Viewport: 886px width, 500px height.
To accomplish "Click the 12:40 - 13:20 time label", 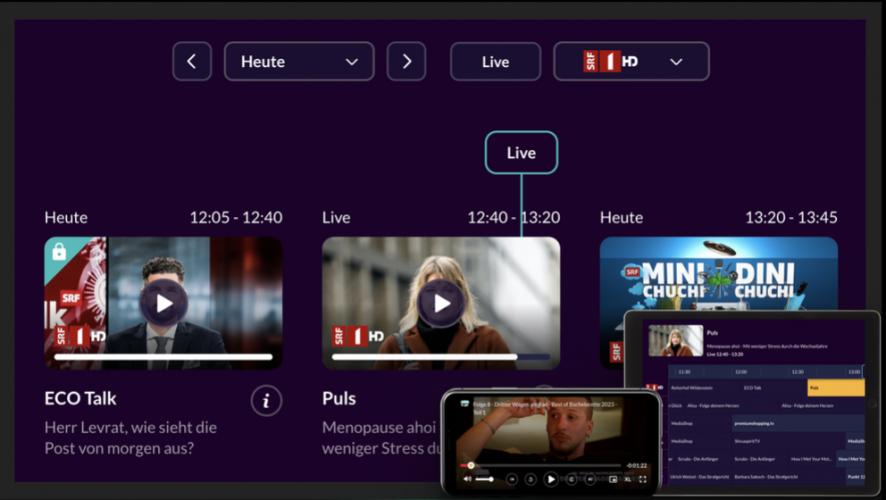I will point(514,218).
